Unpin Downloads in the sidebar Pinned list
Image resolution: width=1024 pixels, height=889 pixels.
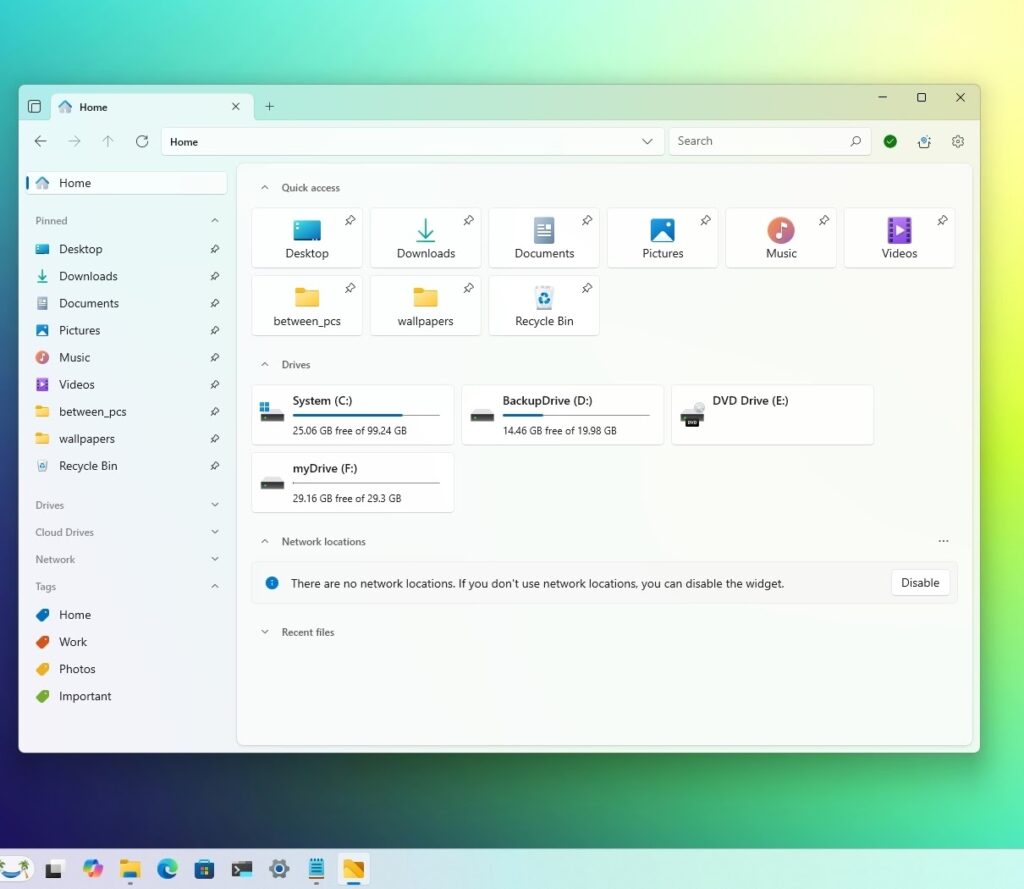coord(214,276)
